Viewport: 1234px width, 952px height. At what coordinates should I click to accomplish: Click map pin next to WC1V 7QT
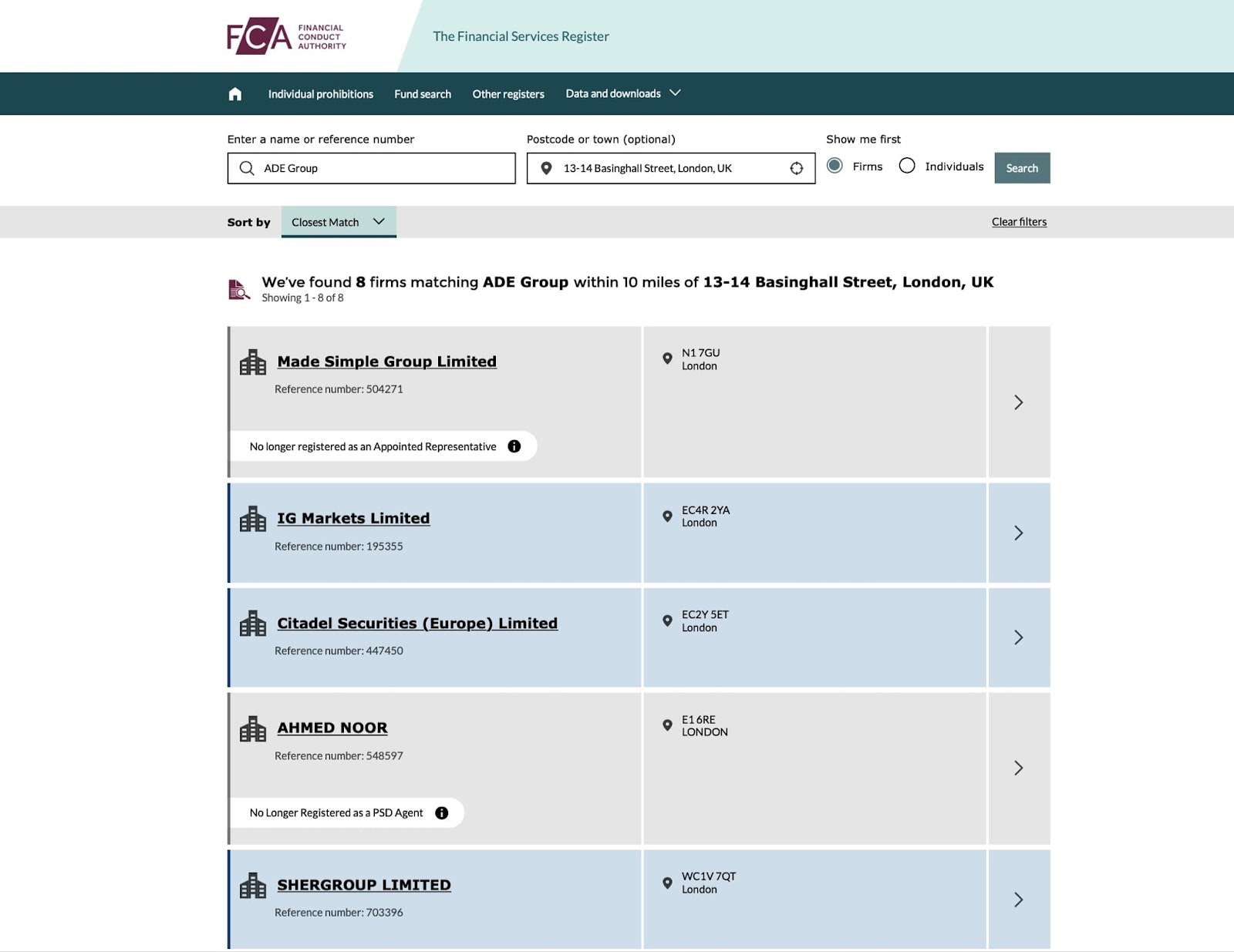pyautogui.click(x=667, y=883)
